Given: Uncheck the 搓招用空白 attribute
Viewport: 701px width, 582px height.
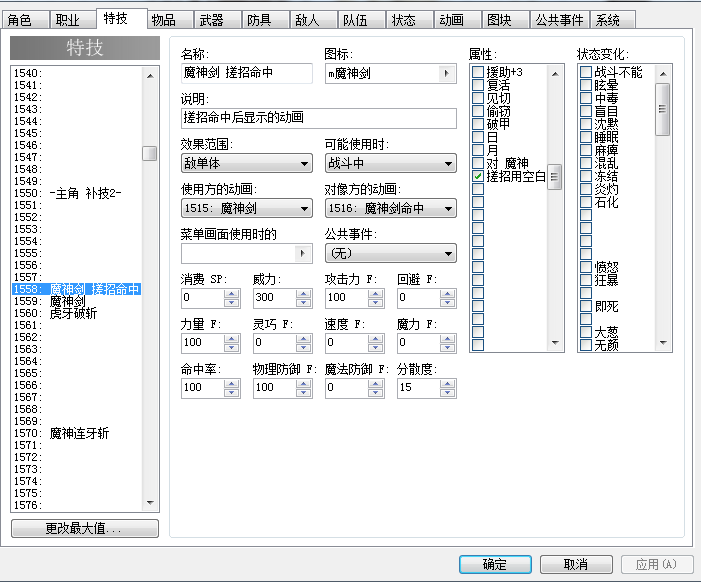Looking at the screenshot, I should pyautogui.click(x=478, y=176).
